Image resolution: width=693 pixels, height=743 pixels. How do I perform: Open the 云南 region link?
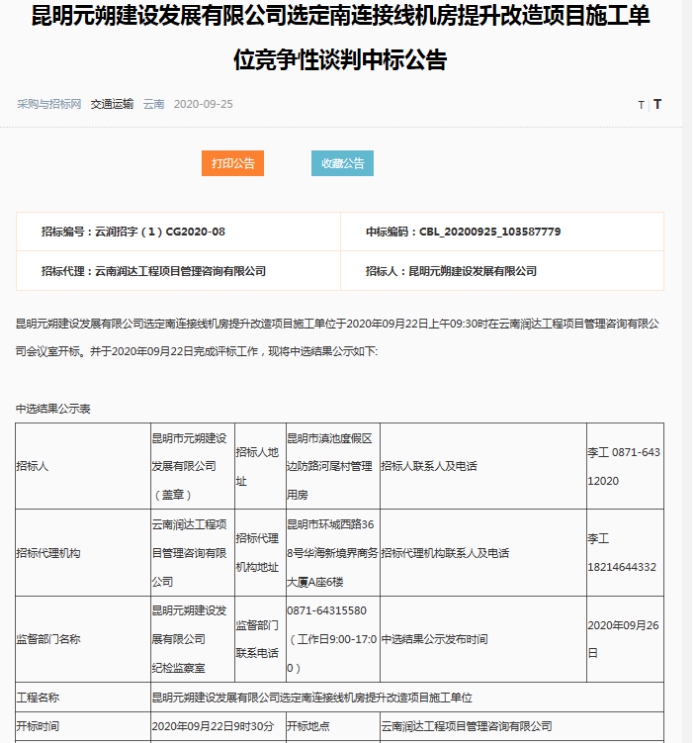pos(153,104)
